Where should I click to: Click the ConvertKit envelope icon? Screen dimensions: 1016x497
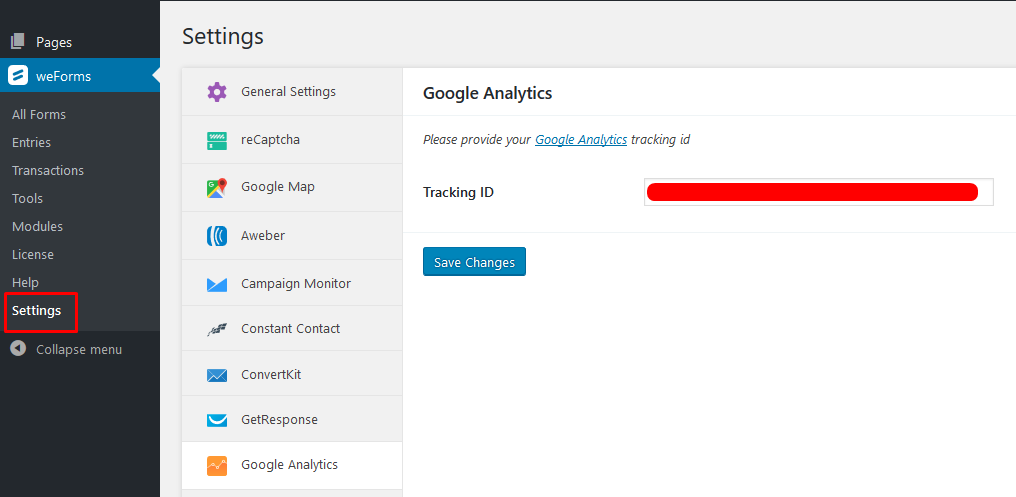(217, 375)
